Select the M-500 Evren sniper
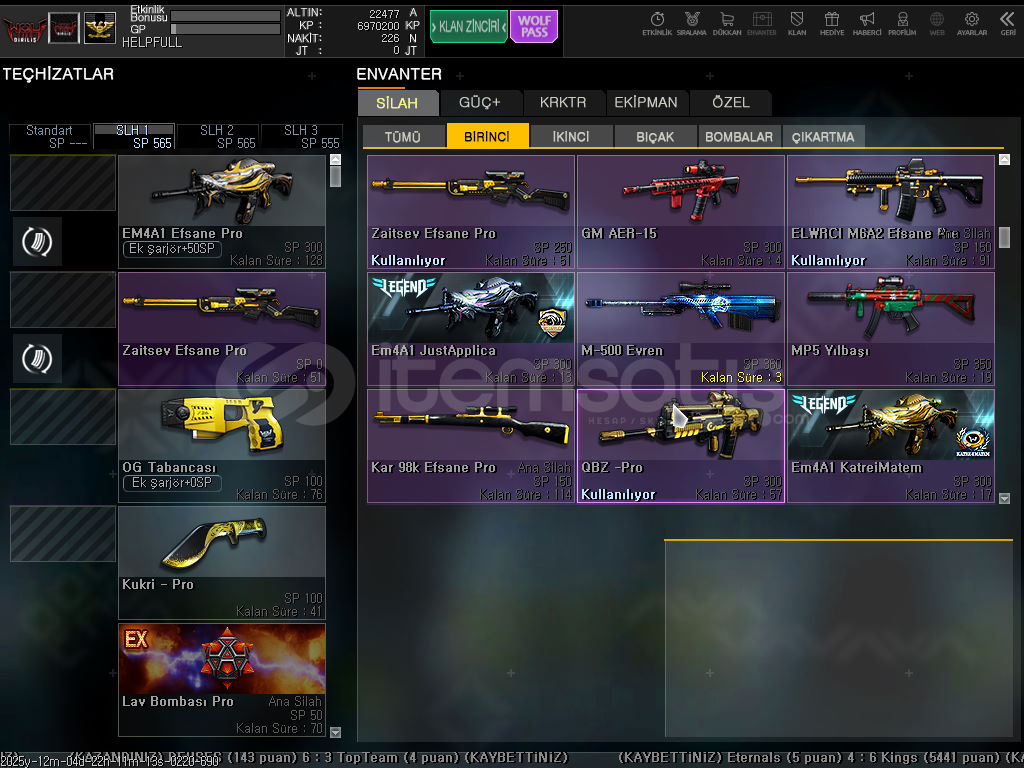Screen dimensions: 1024x768 coord(680,328)
